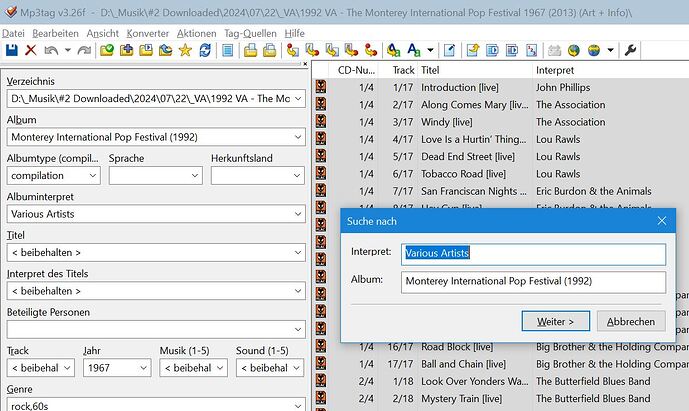Click the Save tag floppy disk icon
This screenshot has width=689, height=411.
[x=12, y=50]
